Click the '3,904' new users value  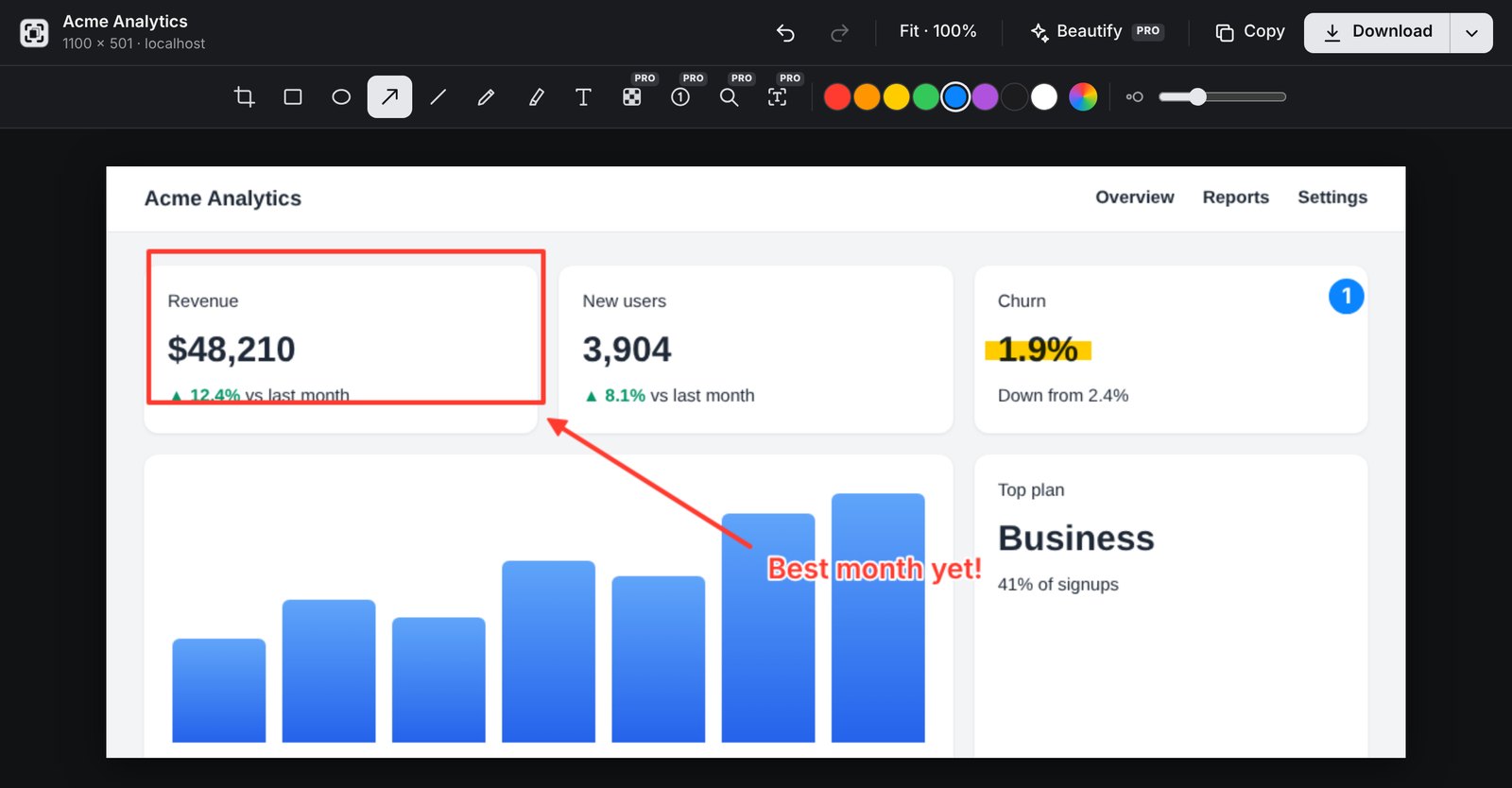point(627,350)
